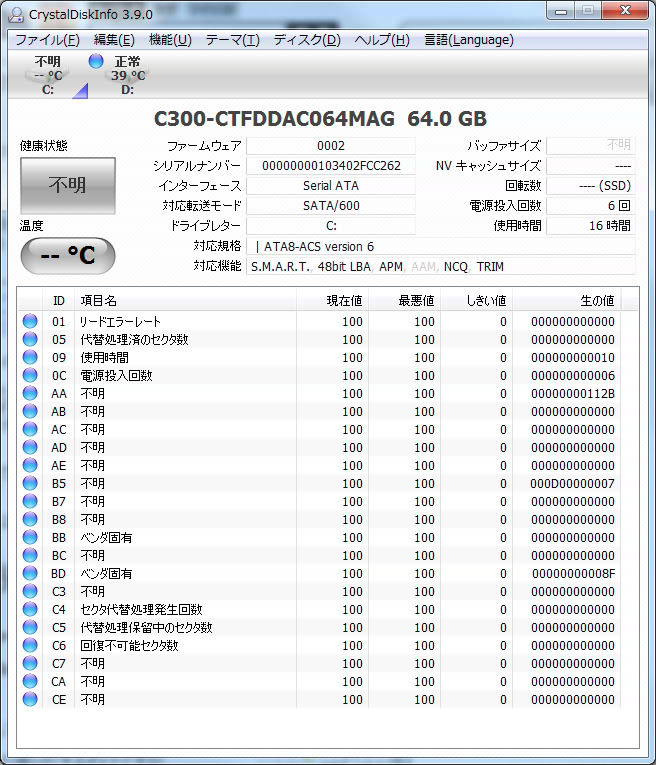
Task: Select the セクタ代替処理発生回数 attribute name
Action: tap(141, 609)
